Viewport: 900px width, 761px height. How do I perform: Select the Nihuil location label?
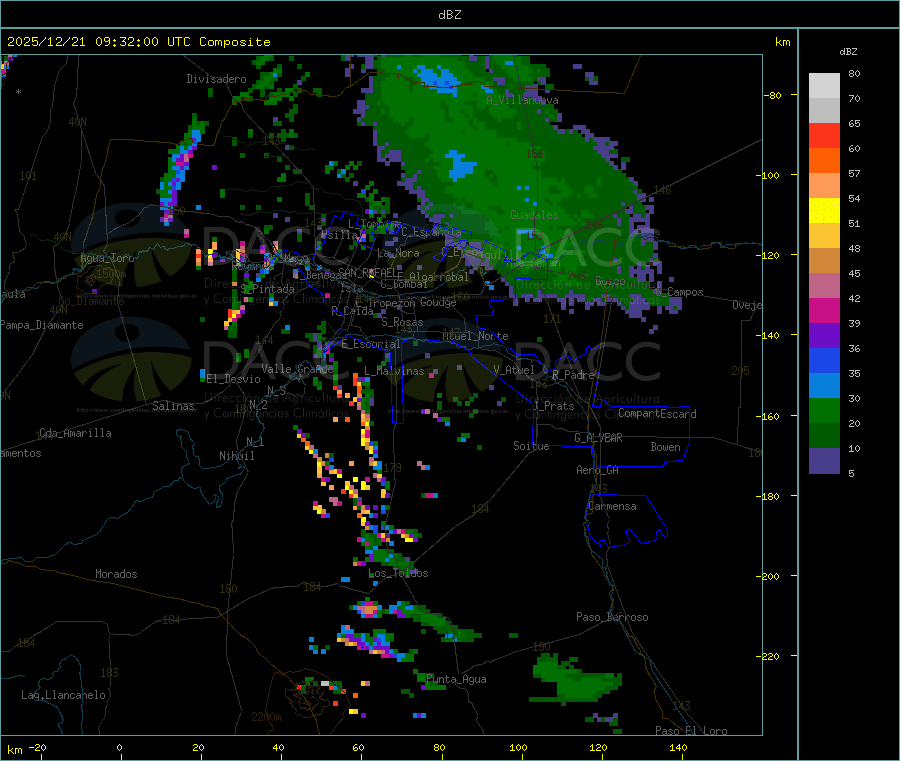[236, 456]
